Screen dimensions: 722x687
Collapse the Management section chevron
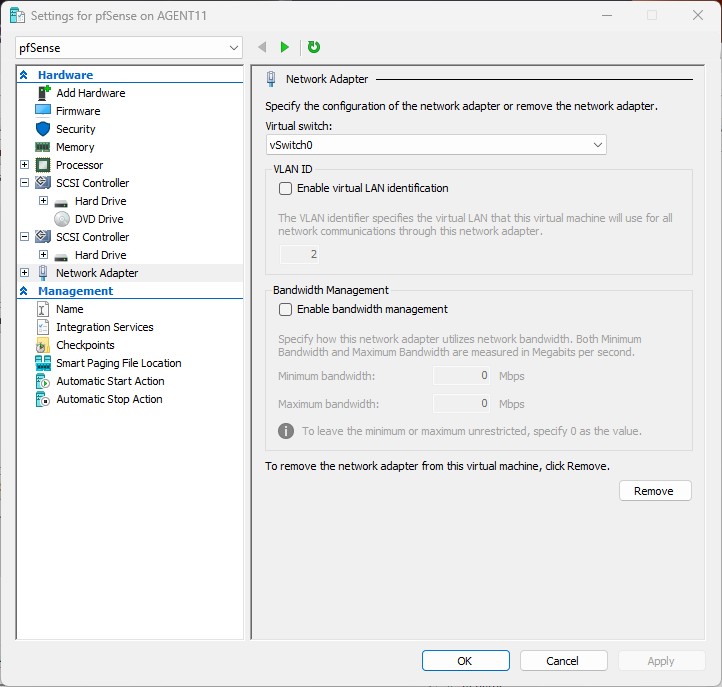pos(24,291)
